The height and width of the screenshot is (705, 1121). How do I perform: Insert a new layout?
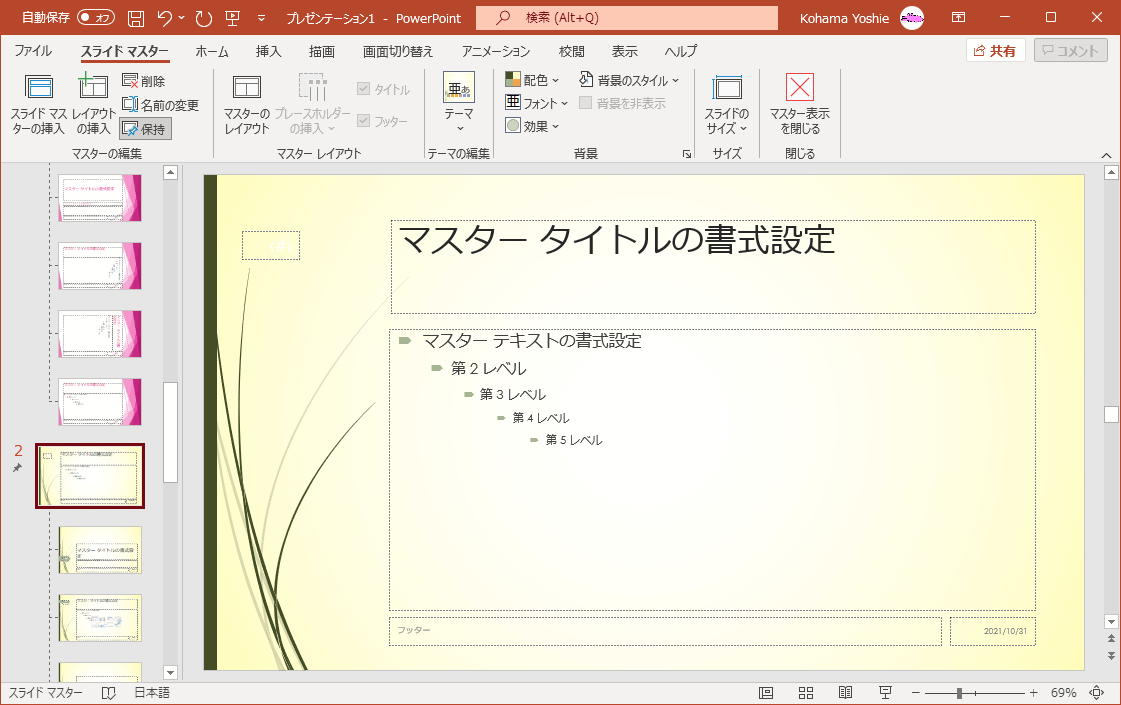93,104
